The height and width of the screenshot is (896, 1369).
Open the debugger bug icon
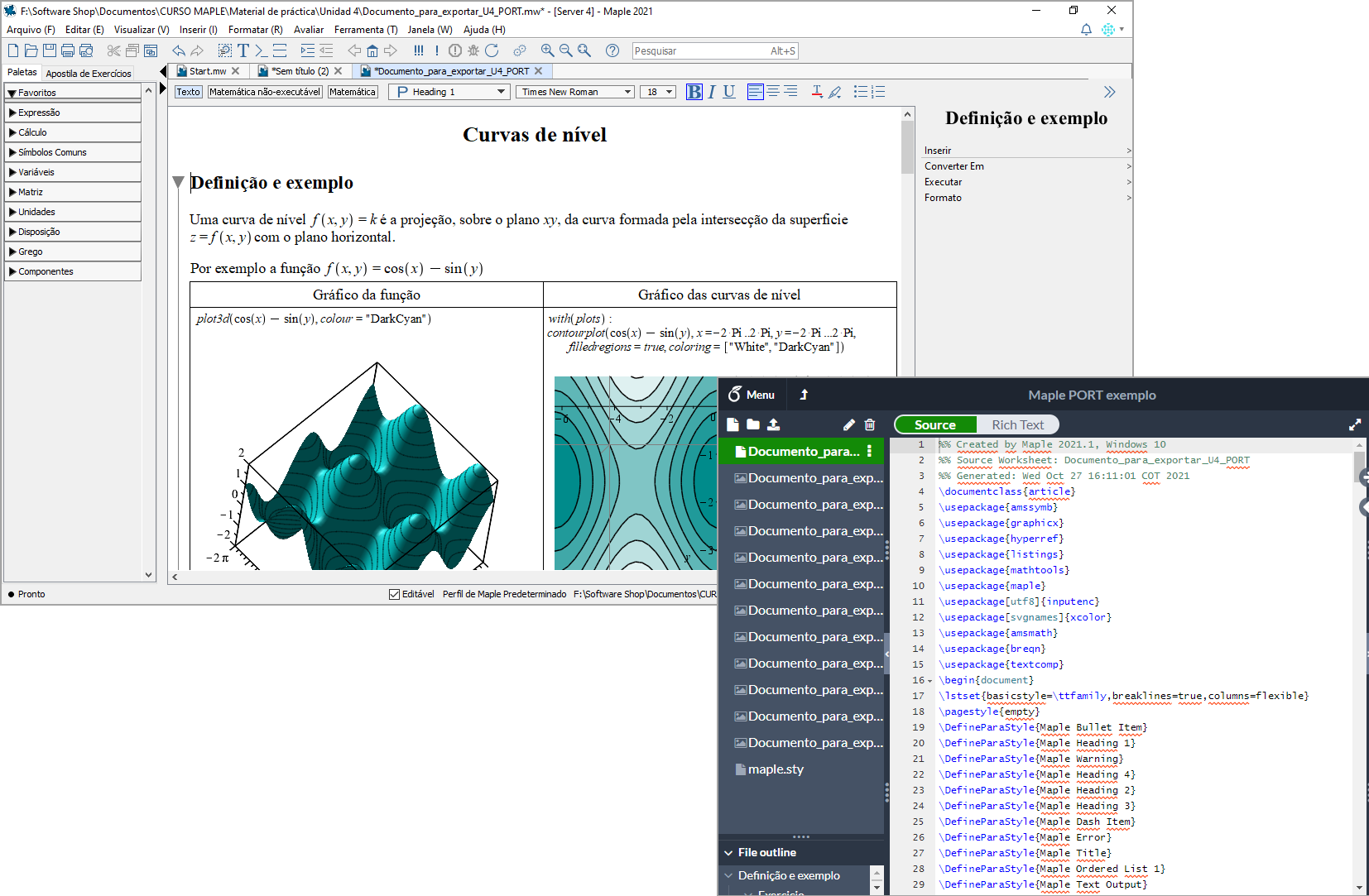[473, 50]
